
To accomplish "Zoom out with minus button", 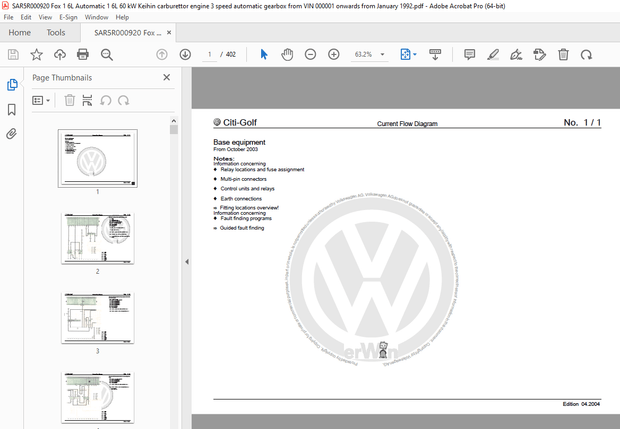I will 310,55.
